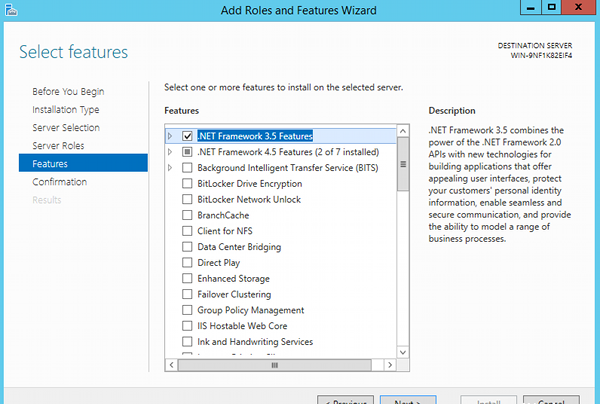Select the Failover Clustering row label
This screenshot has width=600, height=404.
234,294
